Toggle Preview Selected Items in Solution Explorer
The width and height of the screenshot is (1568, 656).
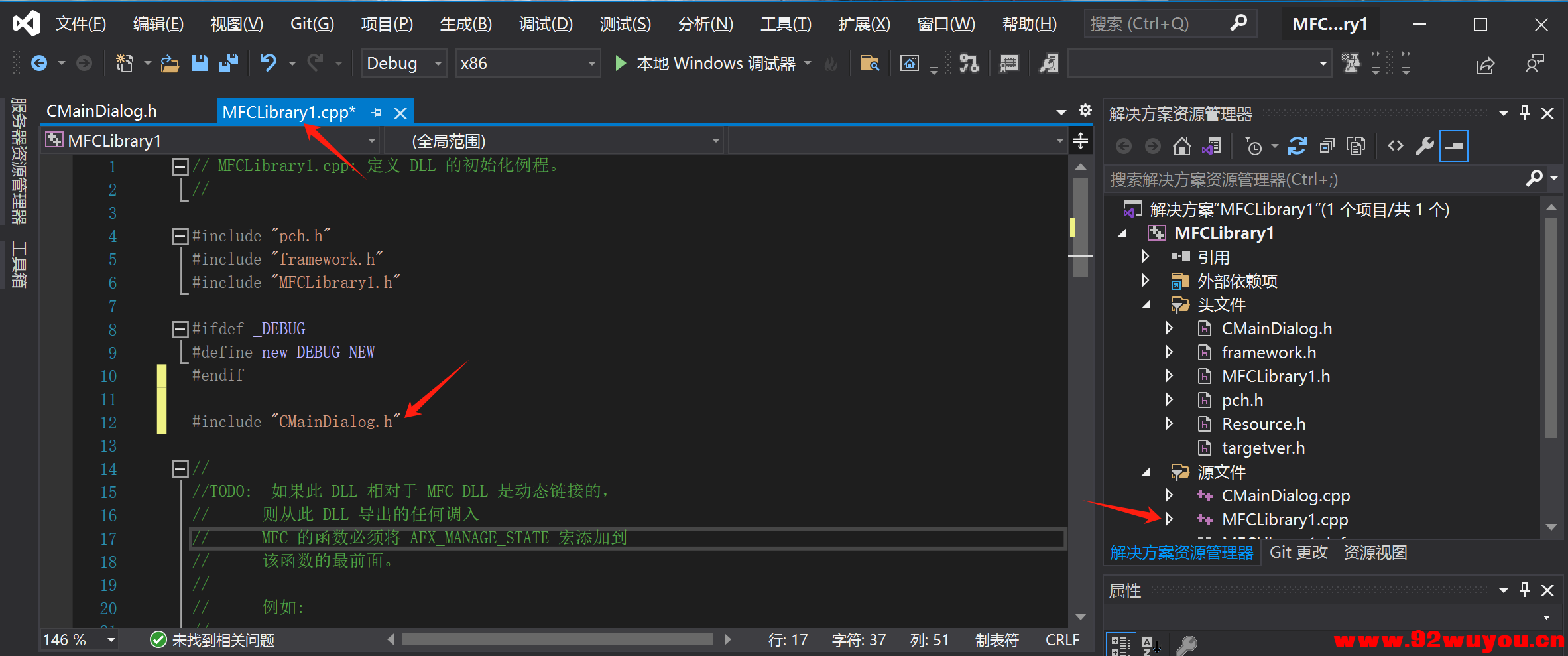click(1453, 145)
